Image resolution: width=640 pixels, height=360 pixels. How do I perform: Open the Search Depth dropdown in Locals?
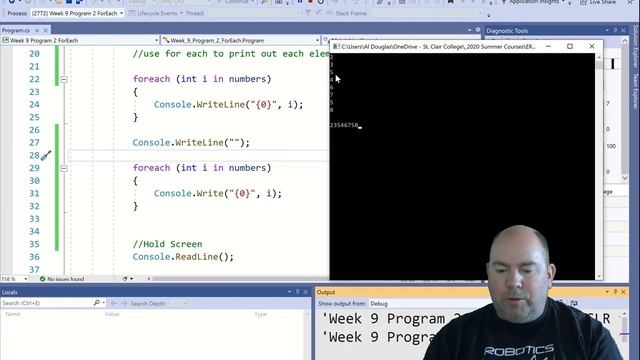click(178, 303)
